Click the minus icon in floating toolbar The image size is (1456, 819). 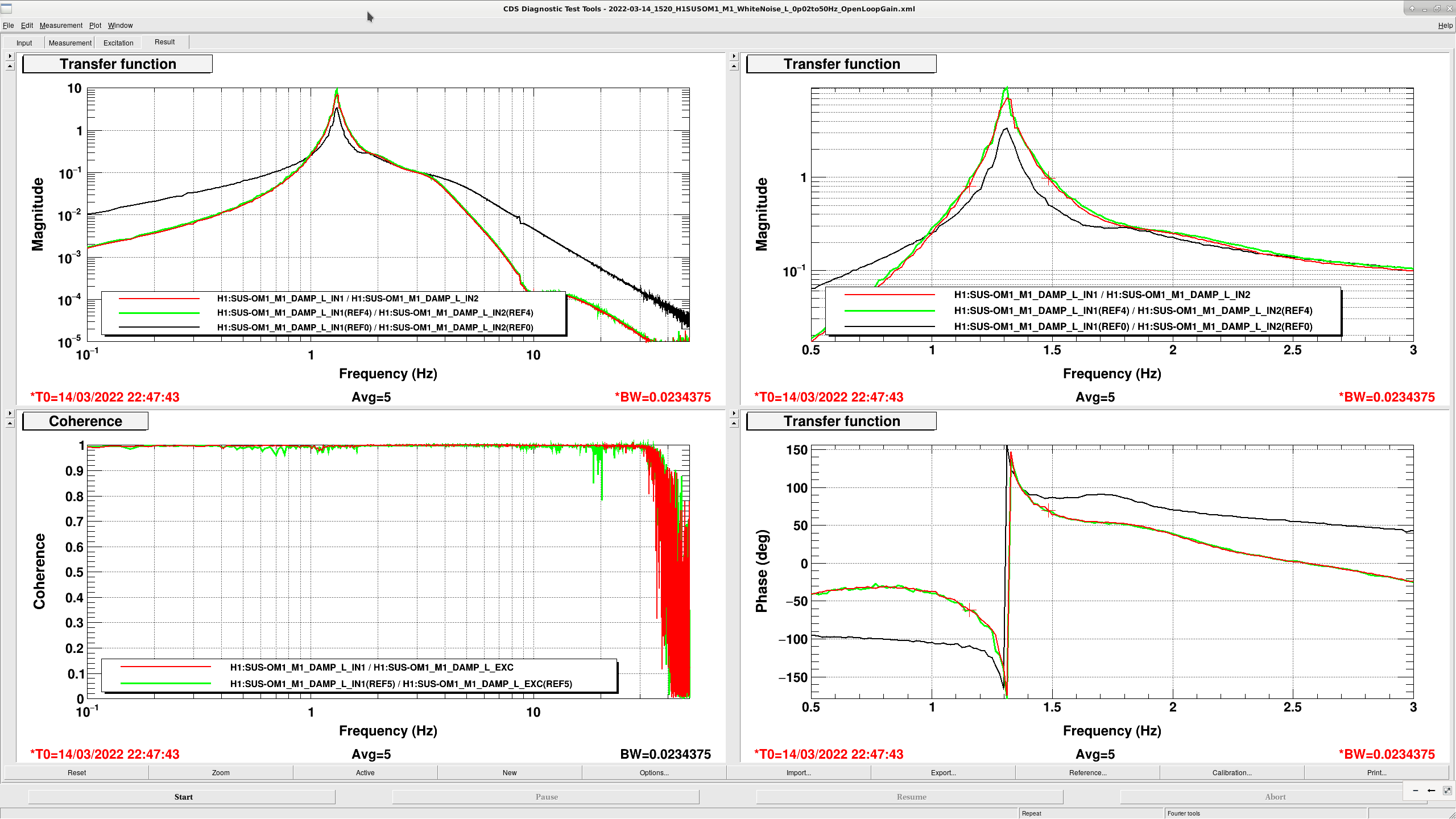1416,791
